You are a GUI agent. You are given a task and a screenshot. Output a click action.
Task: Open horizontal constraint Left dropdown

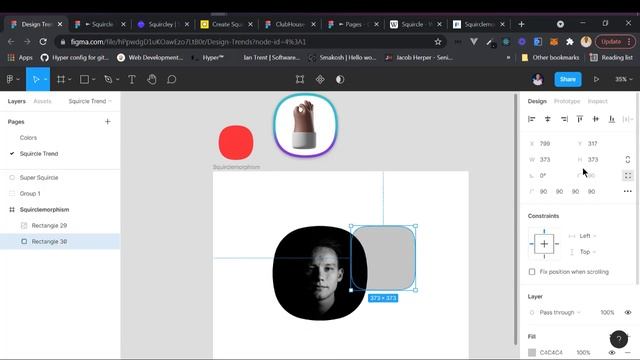[x=588, y=236]
